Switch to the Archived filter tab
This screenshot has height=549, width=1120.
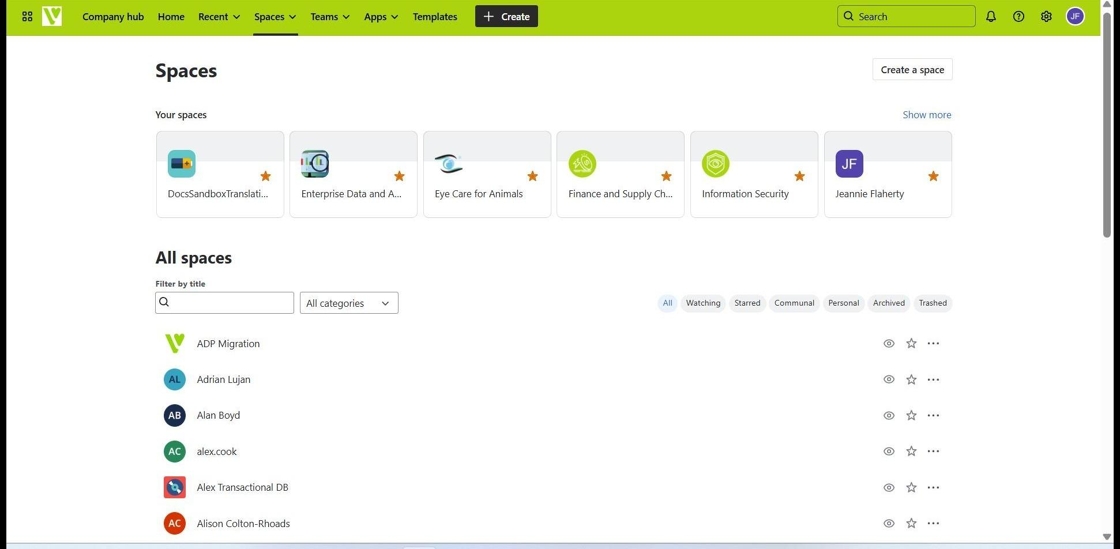(888, 303)
